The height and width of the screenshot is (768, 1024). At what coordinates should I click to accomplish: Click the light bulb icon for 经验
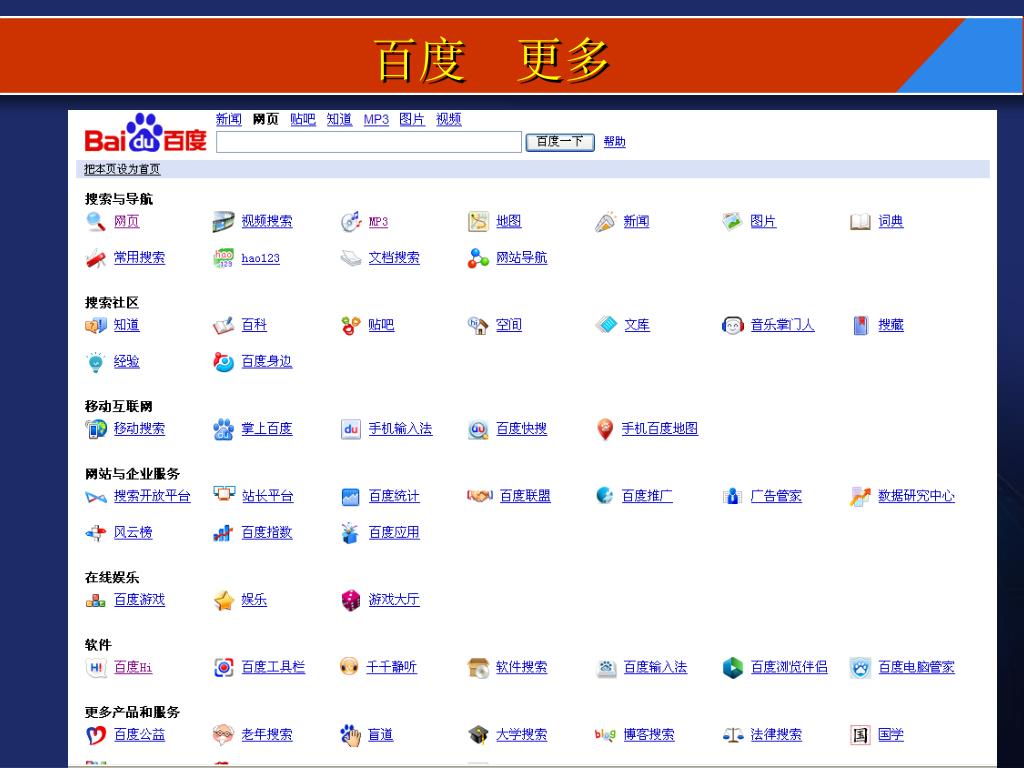[x=95, y=362]
